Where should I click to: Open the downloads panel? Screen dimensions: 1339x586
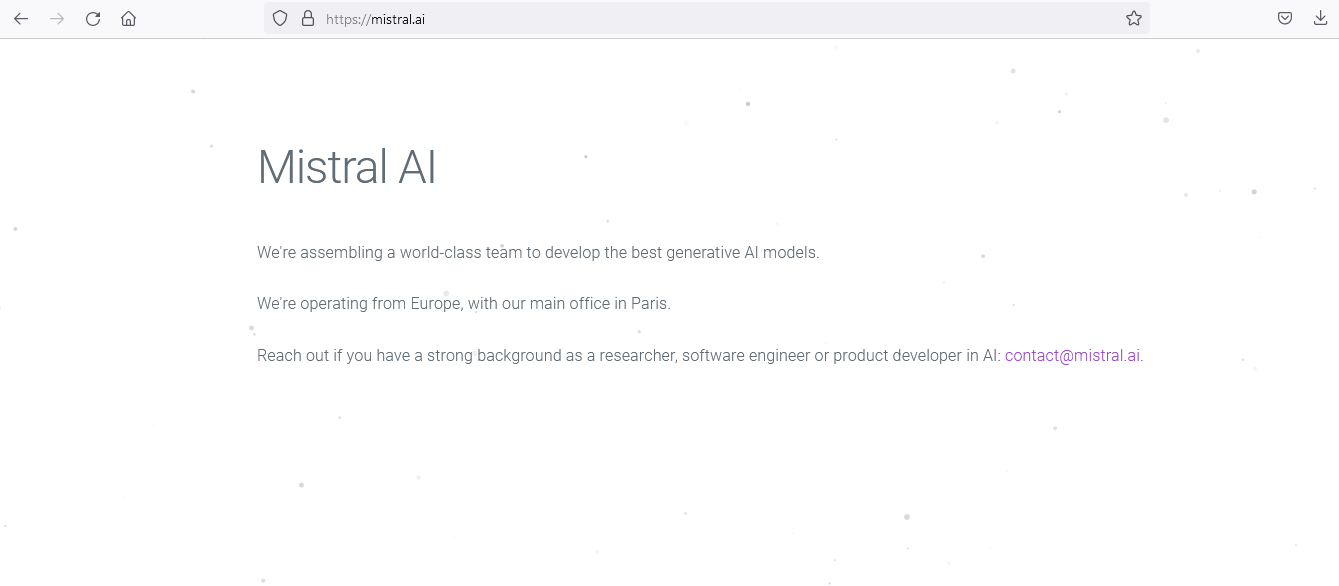point(1320,18)
